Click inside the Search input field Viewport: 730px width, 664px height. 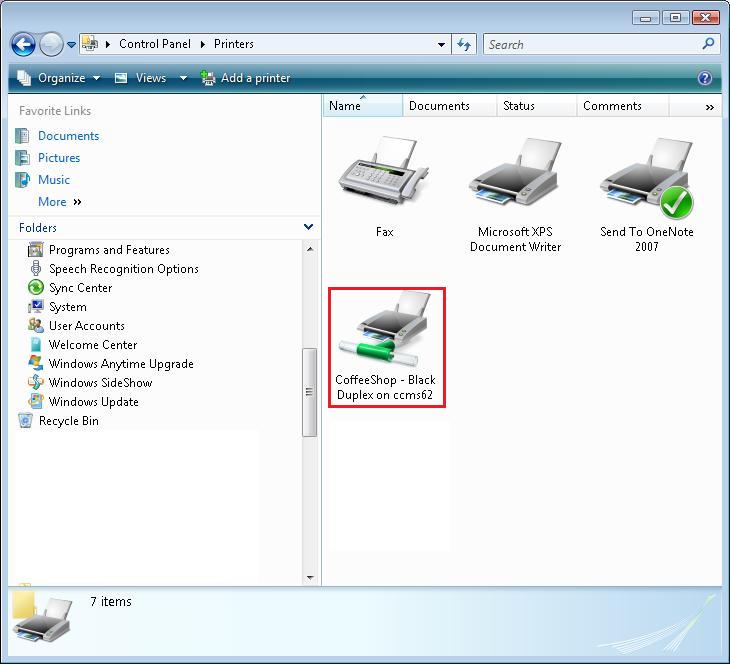(x=590, y=44)
